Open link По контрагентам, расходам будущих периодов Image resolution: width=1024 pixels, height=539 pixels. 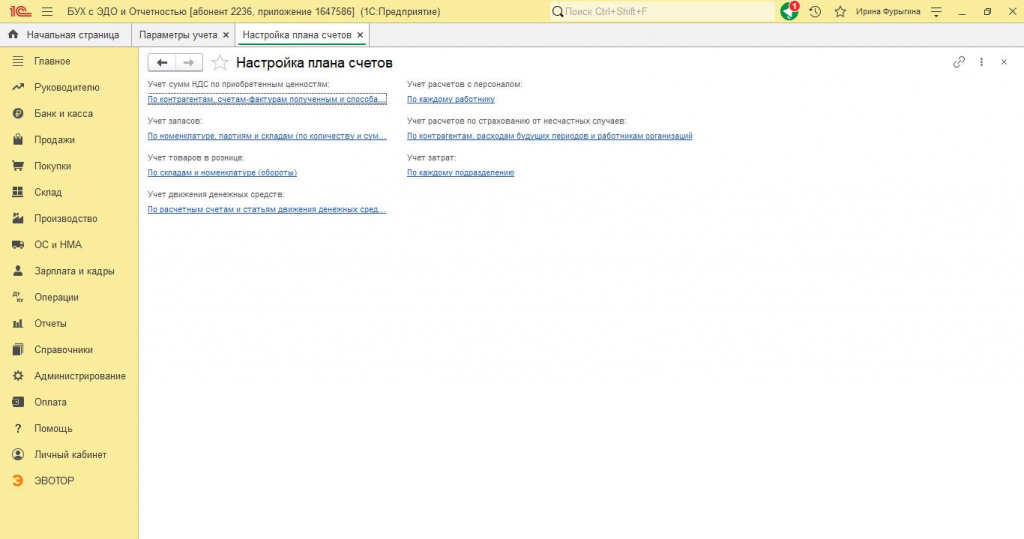point(550,136)
